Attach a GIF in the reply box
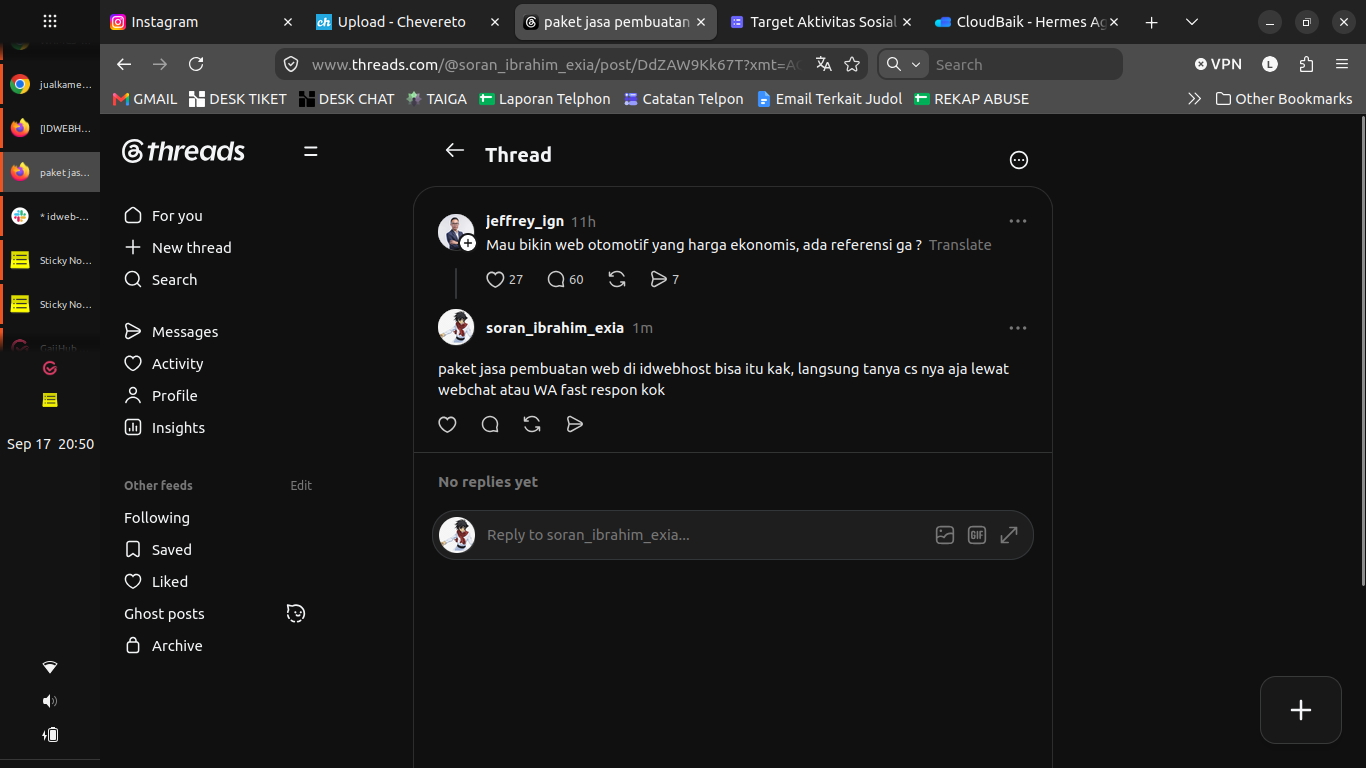Screen dimensions: 1366x768 point(977,535)
